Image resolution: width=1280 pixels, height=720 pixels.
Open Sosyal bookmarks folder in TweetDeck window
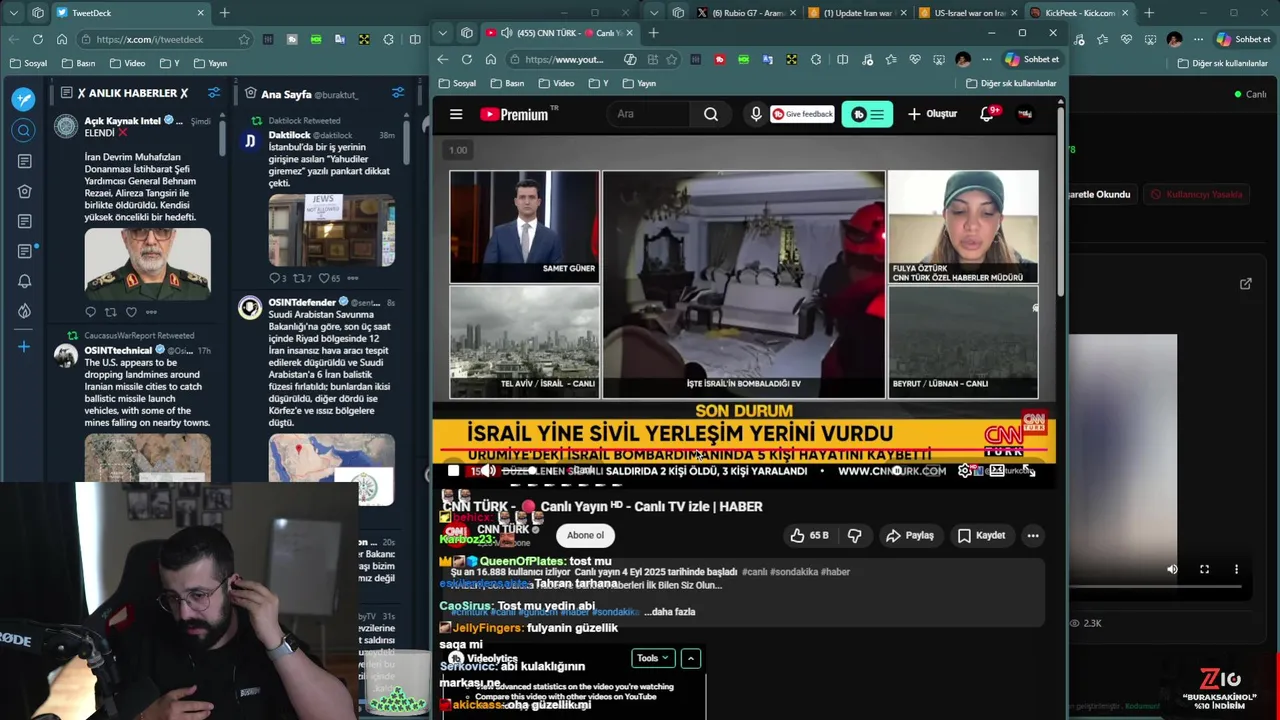[29, 63]
